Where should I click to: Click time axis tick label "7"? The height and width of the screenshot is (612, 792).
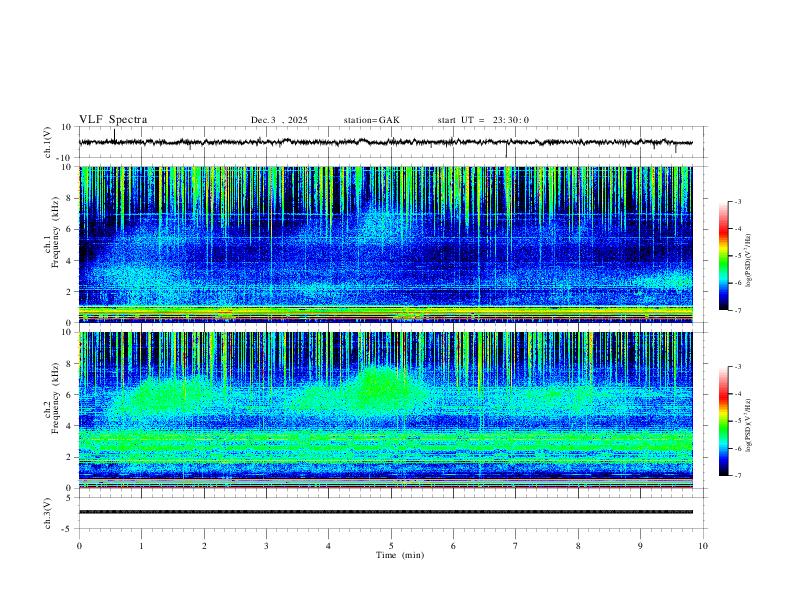tap(516, 546)
